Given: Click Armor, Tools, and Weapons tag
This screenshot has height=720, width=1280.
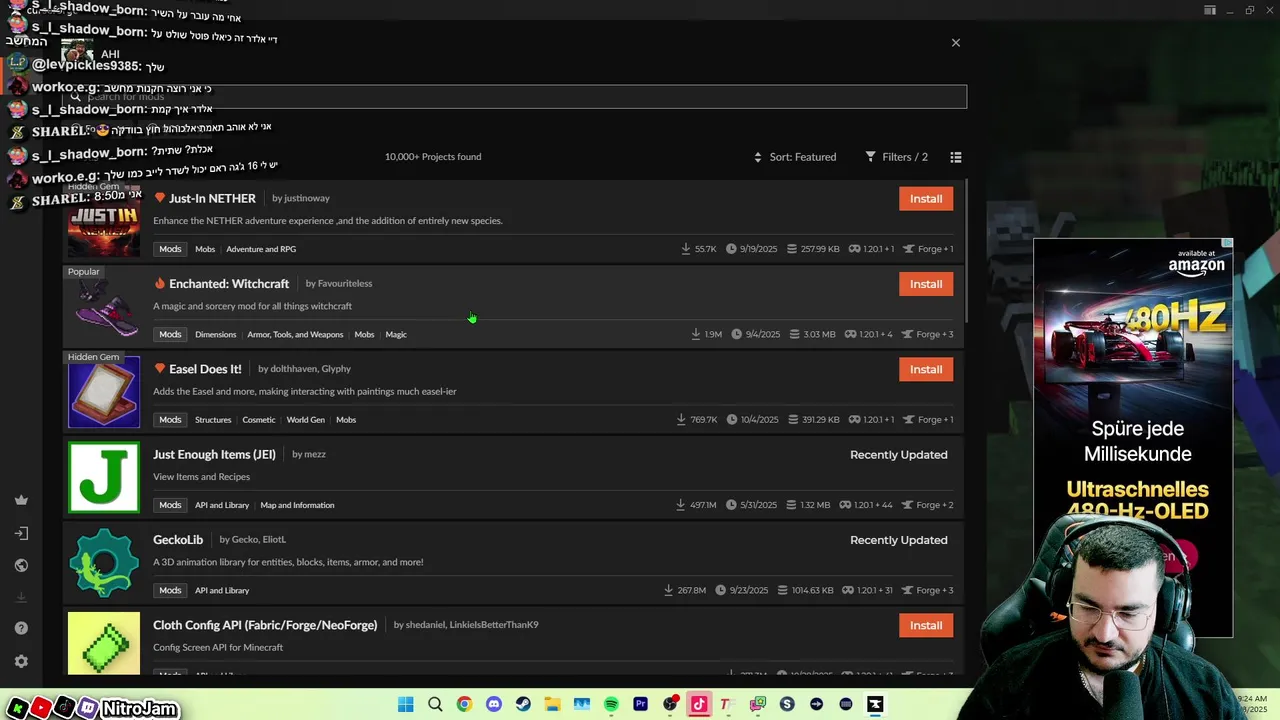Looking at the screenshot, I should (x=295, y=334).
